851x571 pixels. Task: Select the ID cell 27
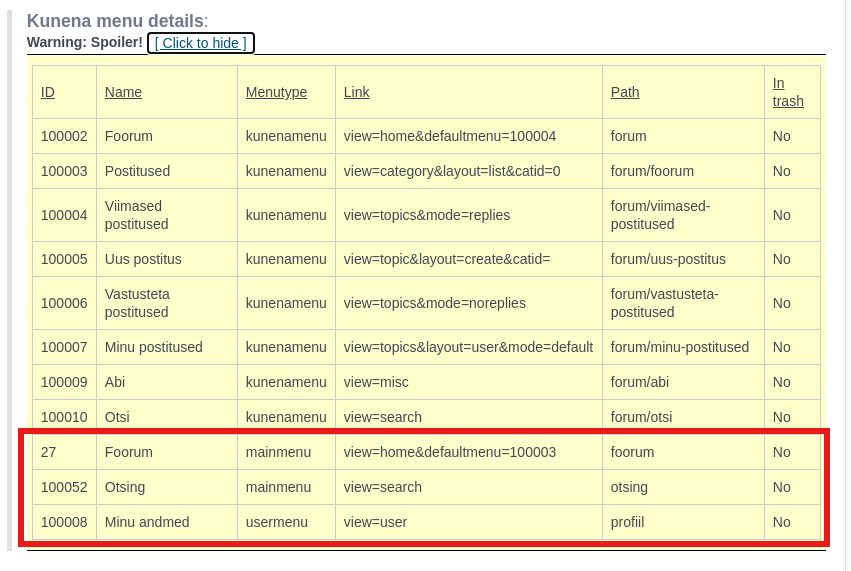pyautogui.click(x=49, y=452)
